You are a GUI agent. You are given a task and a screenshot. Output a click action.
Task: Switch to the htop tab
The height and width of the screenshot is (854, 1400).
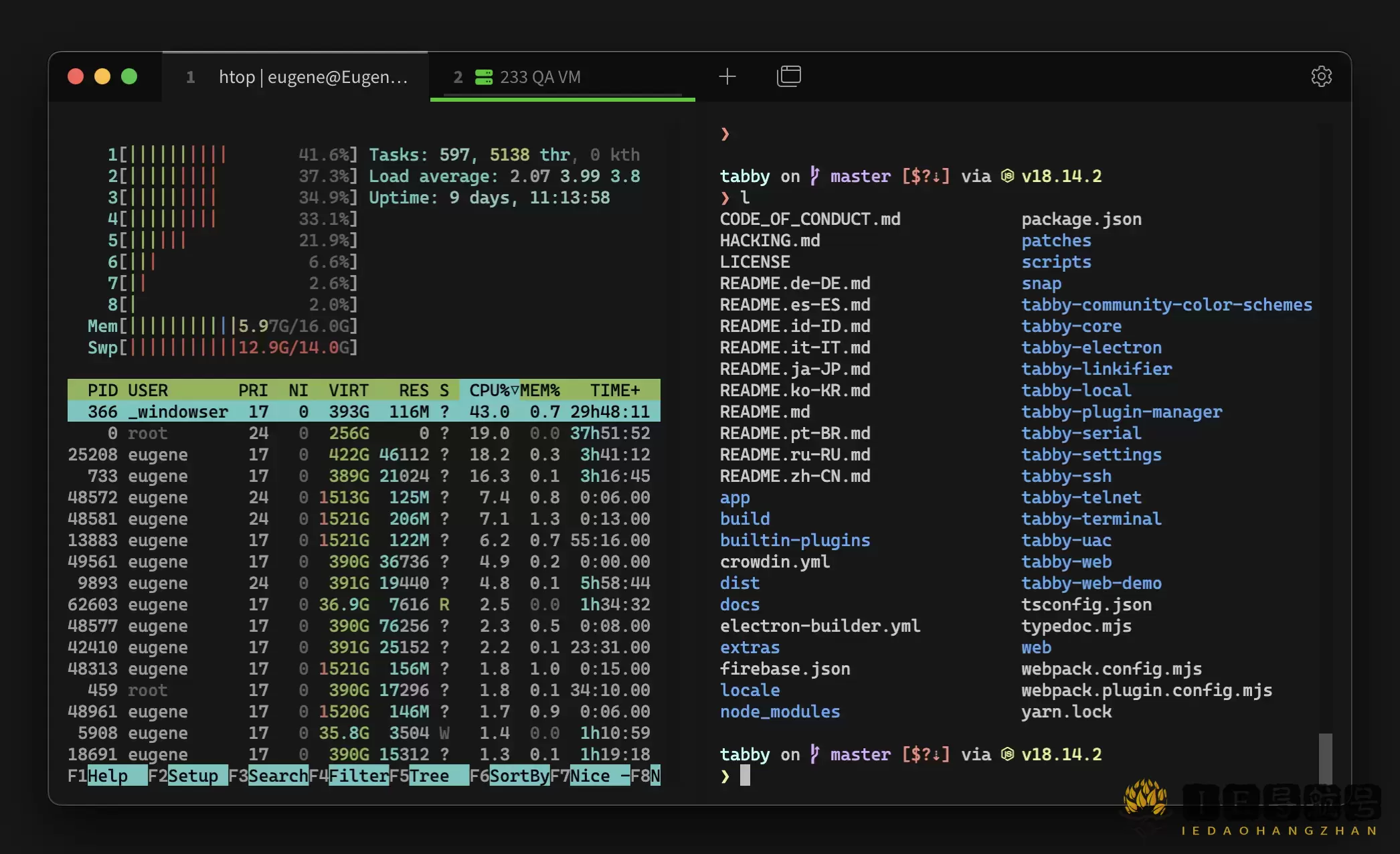point(294,77)
